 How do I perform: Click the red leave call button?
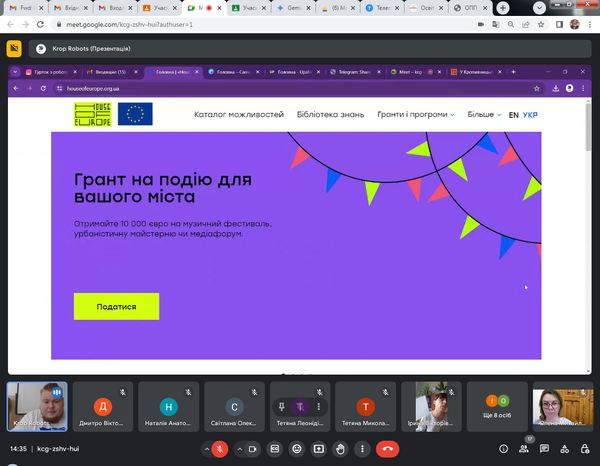[389, 449]
